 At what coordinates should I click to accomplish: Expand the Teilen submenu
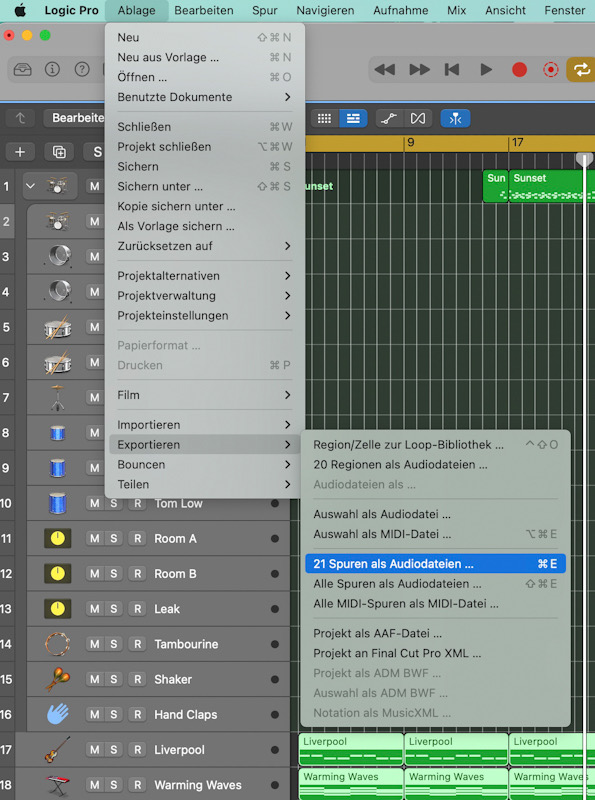coord(205,484)
